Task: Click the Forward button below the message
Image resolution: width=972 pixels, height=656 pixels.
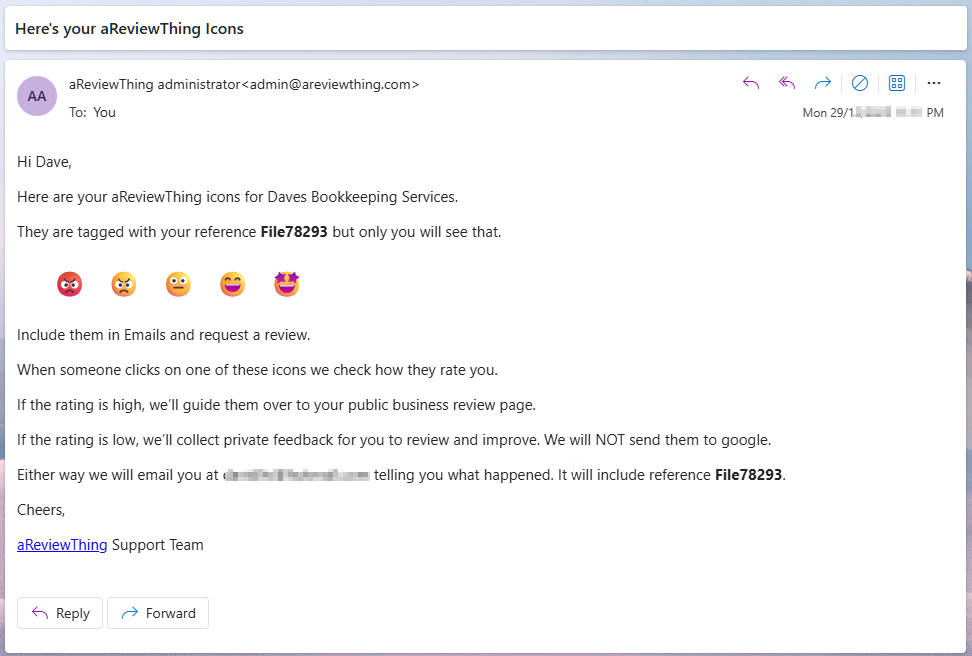Action: click(x=157, y=613)
